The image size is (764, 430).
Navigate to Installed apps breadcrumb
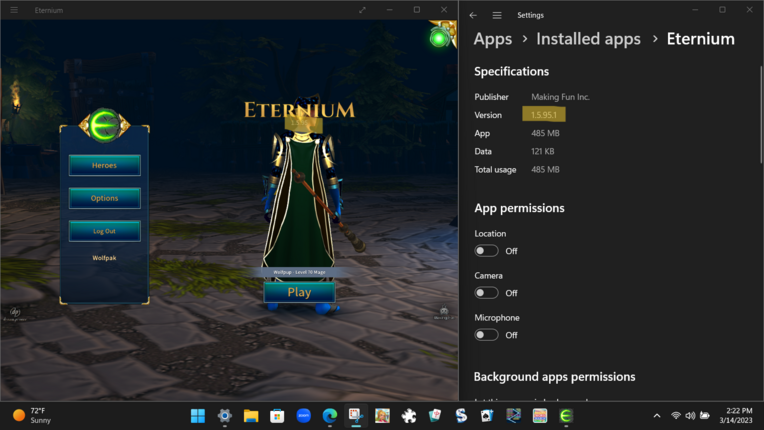point(588,39)
